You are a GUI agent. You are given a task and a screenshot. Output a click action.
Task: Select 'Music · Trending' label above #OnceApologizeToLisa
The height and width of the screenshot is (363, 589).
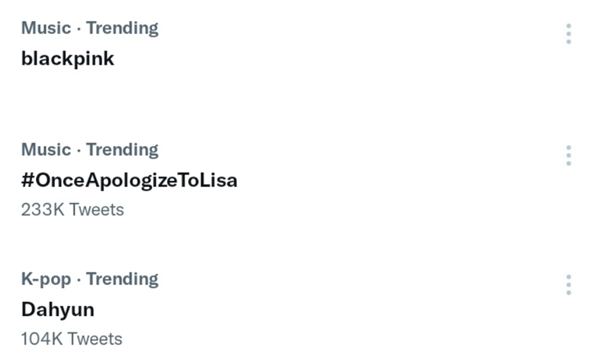pos(90,150)
